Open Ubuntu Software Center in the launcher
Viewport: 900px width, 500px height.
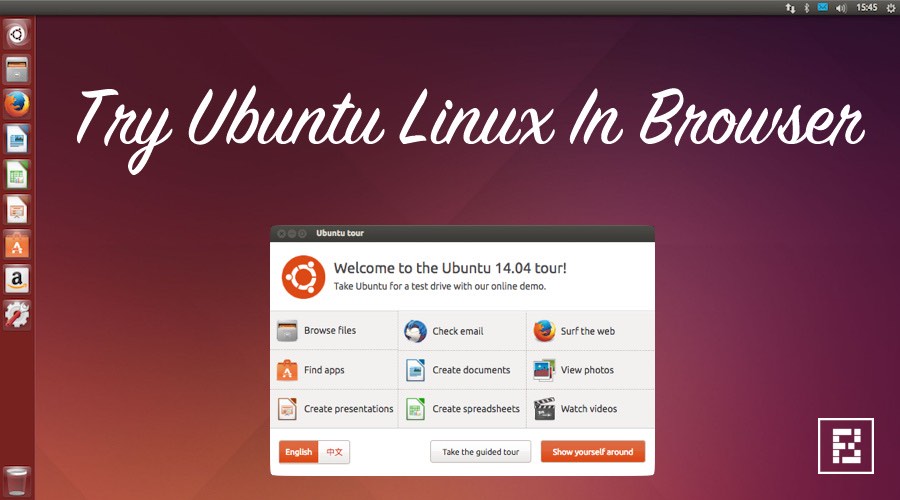[17, 245]
